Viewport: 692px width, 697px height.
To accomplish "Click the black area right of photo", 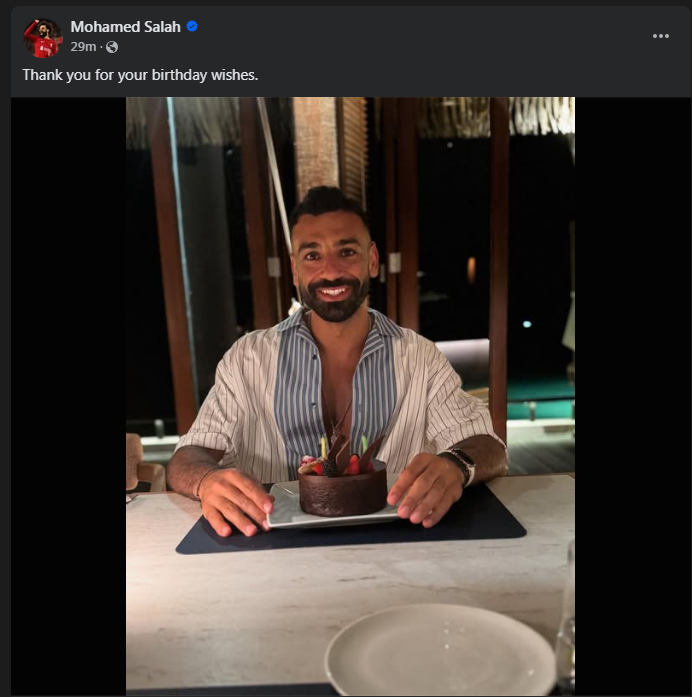I will [632, 400].
